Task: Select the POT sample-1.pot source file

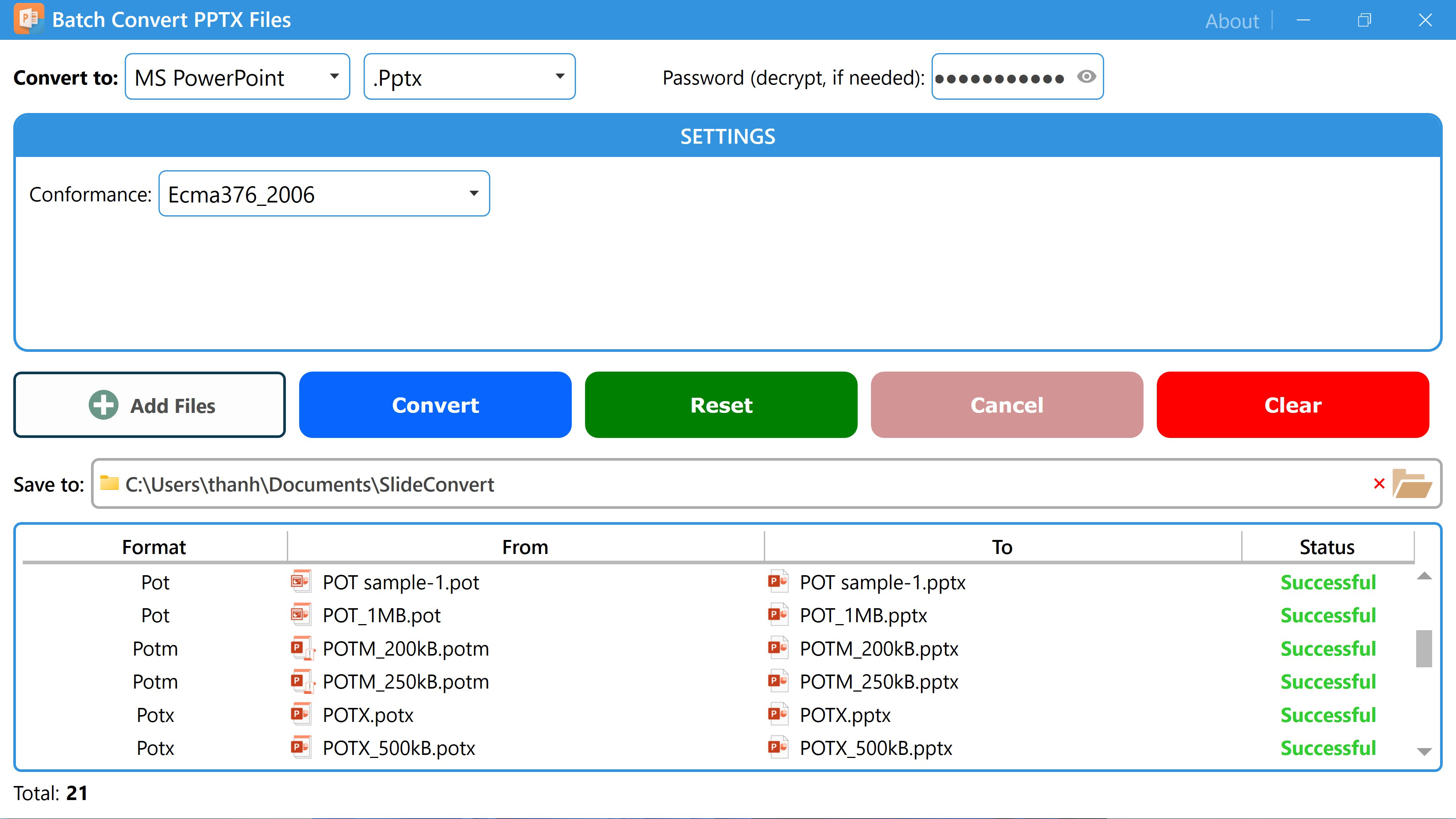Action: tap(401, 582)
